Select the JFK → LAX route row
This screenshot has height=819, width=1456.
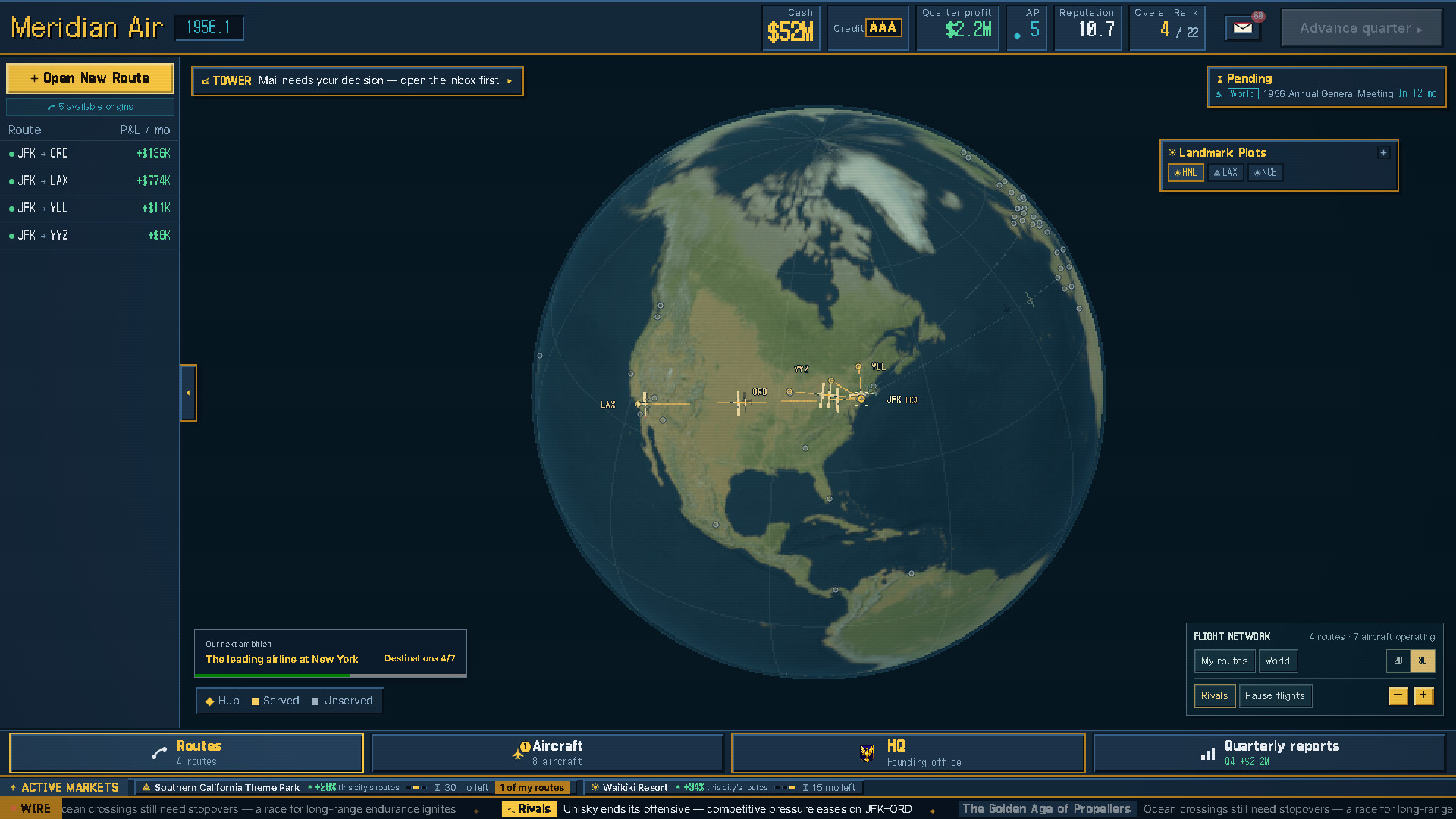(89, 180)
